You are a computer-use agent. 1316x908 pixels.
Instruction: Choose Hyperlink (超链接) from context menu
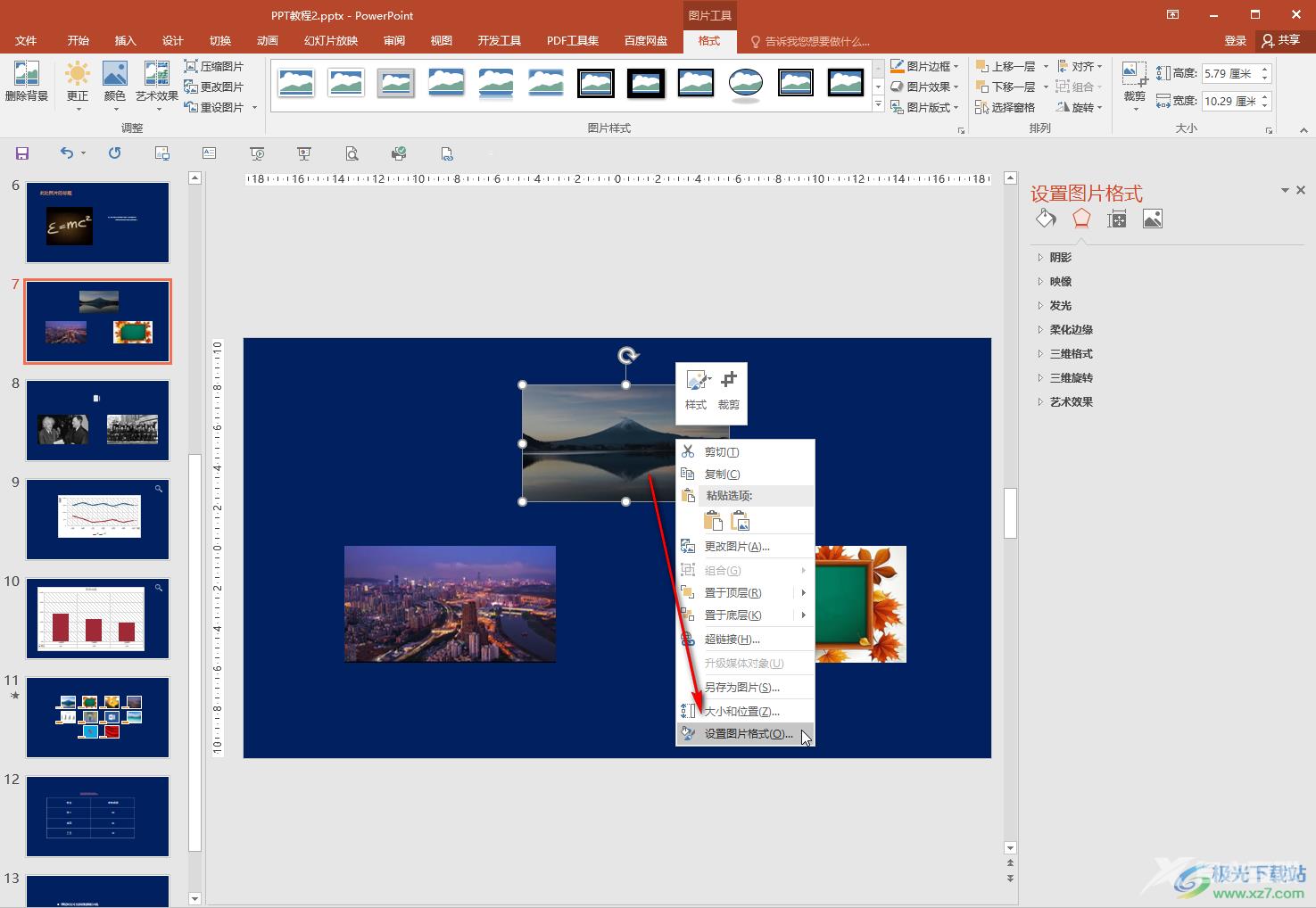click(x=745, y=639)
